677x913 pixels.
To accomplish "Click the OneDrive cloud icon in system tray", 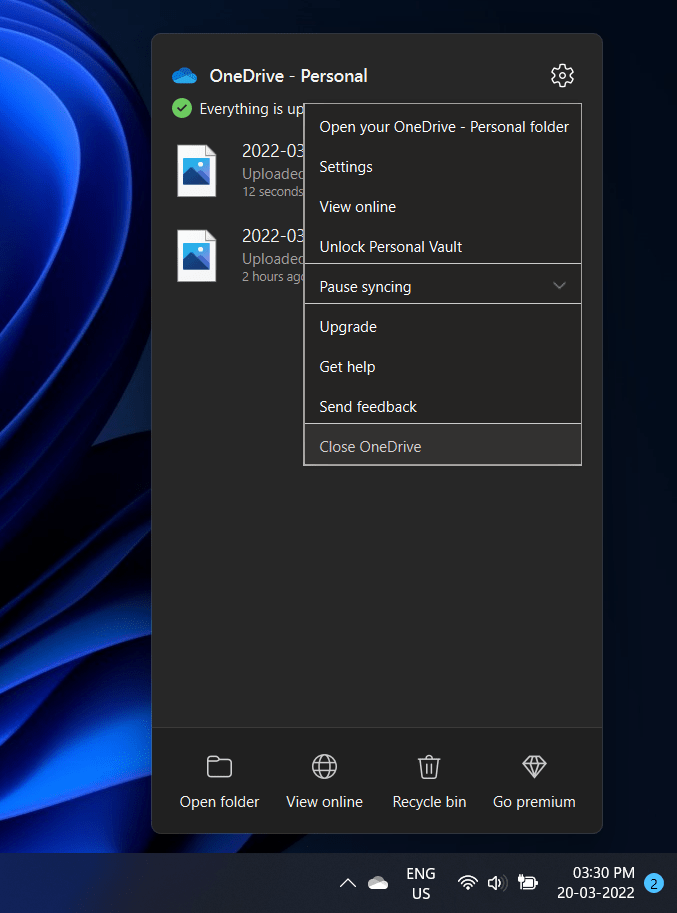I will [x=378, y=883].
